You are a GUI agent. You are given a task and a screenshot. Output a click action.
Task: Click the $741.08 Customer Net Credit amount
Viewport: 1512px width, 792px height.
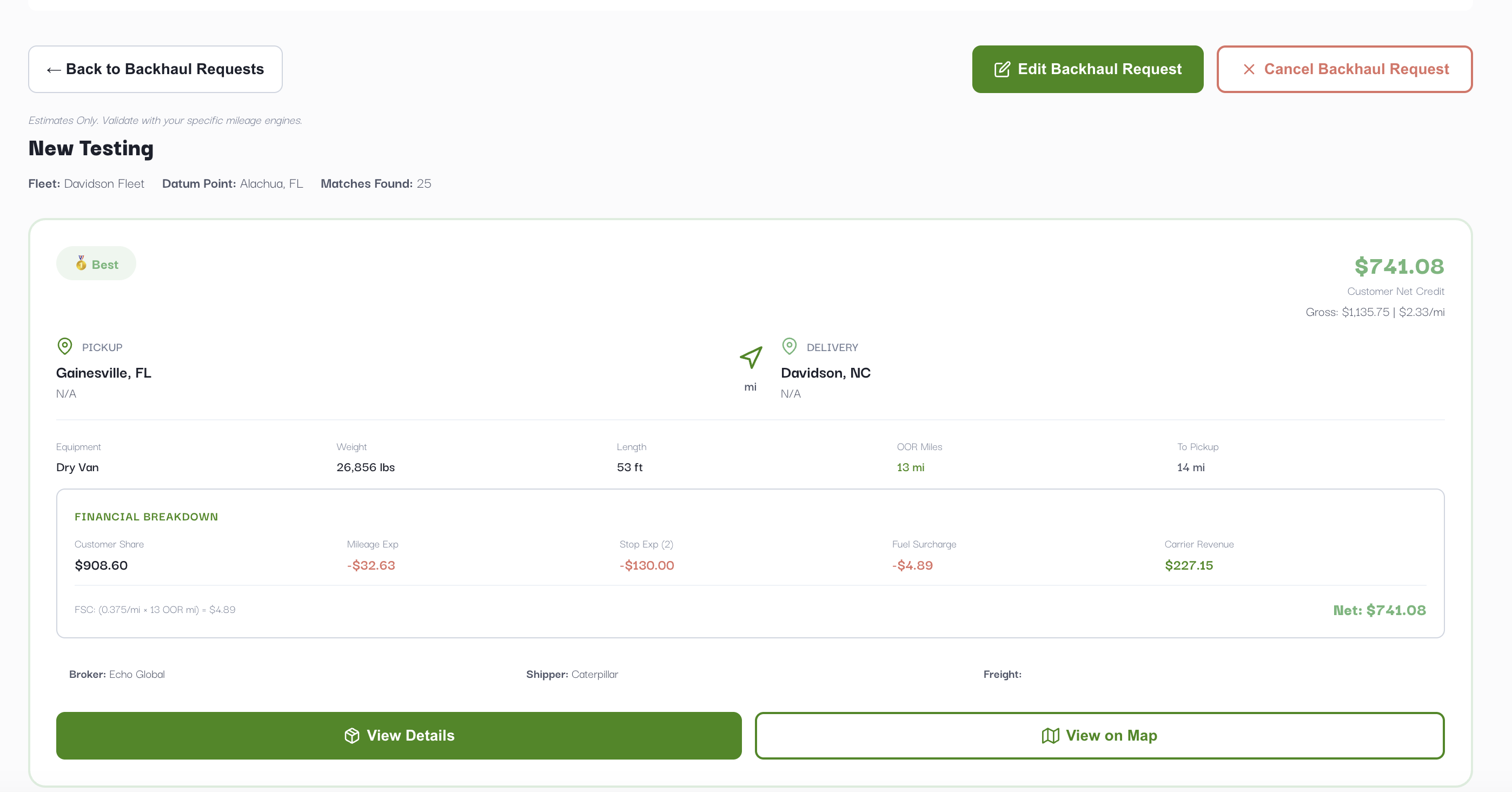[1399, 267]
